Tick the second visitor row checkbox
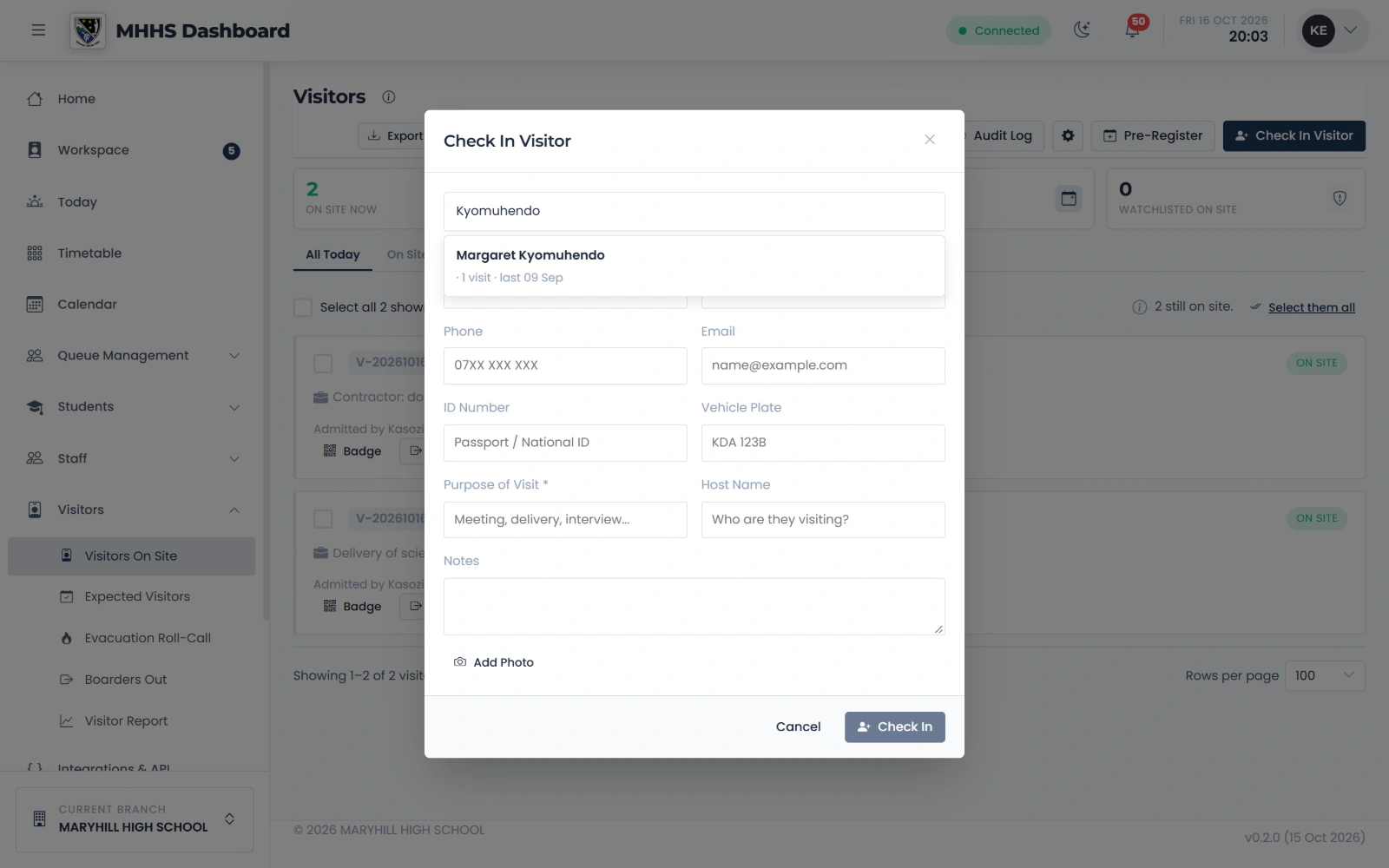 [323, 519]
